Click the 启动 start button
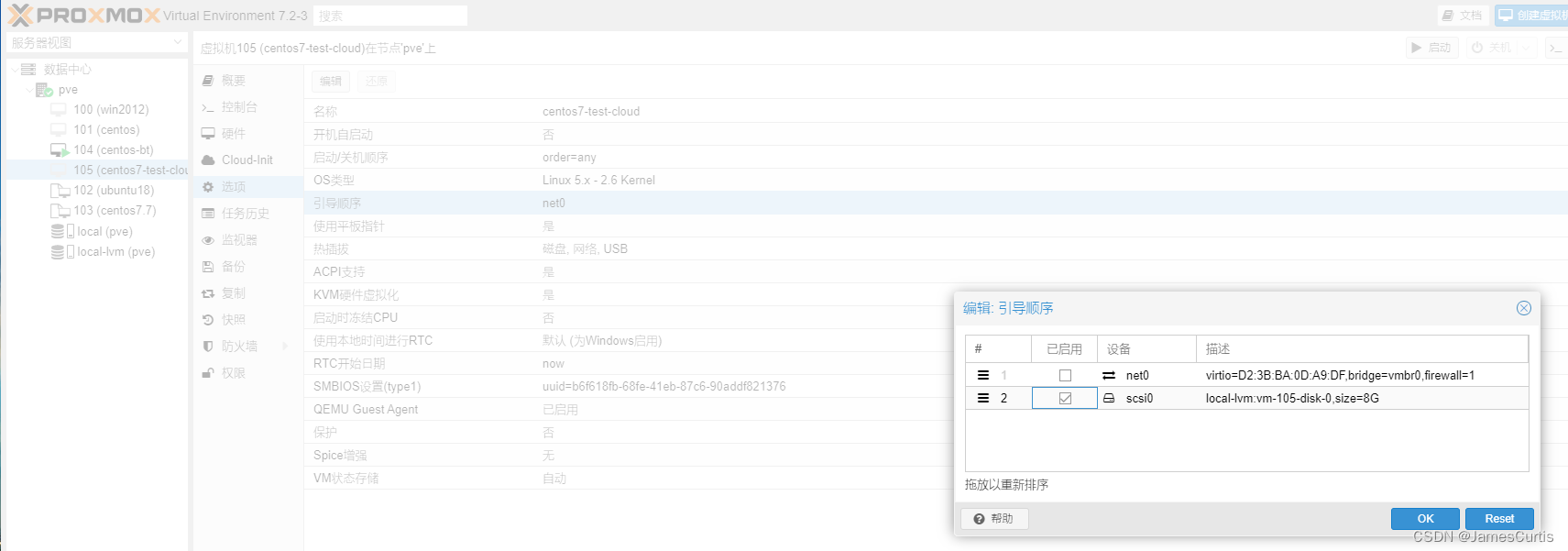1568x551 pixels. click(1431, 48)
